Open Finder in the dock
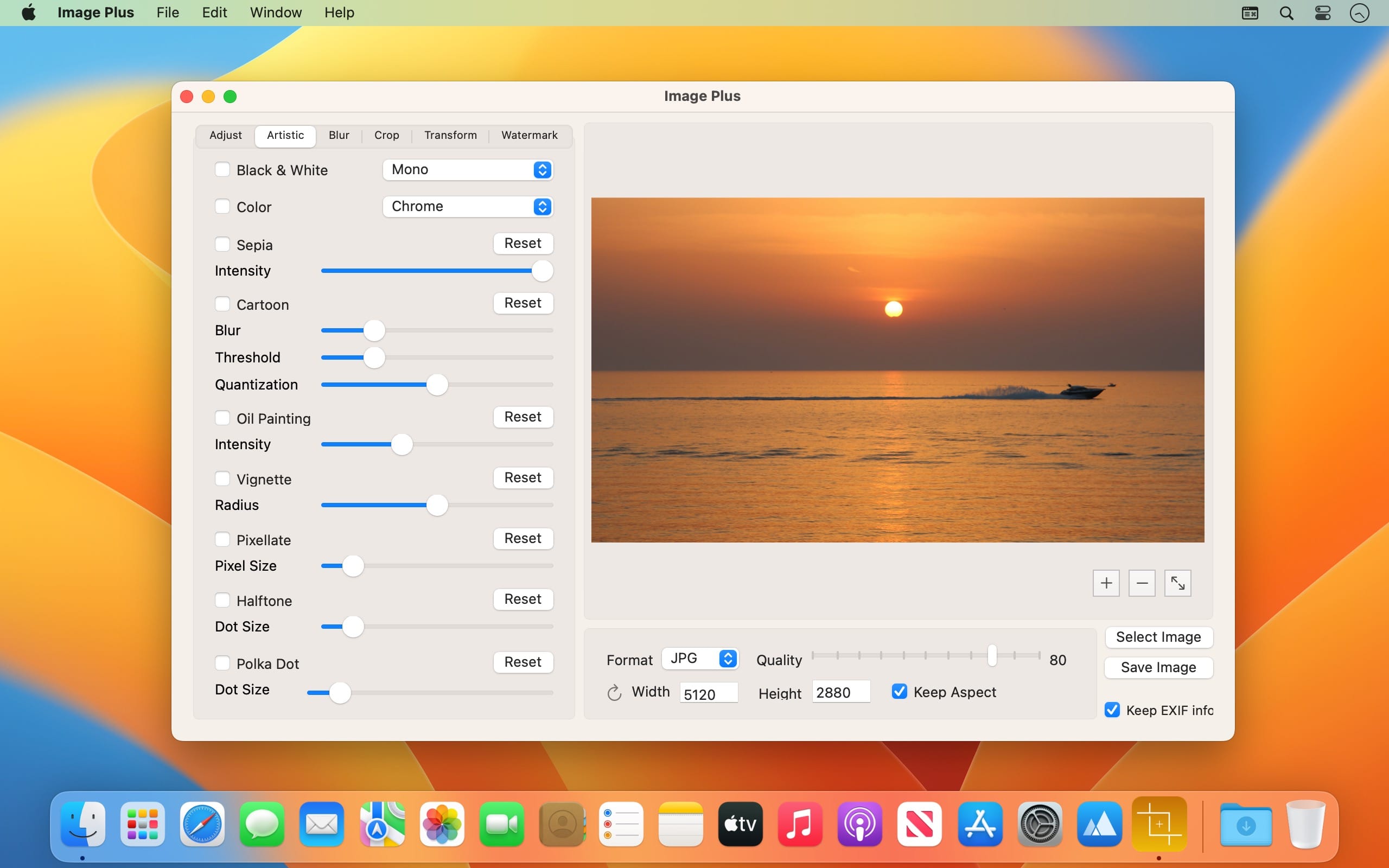1389x868 pixels. [82, 825]
